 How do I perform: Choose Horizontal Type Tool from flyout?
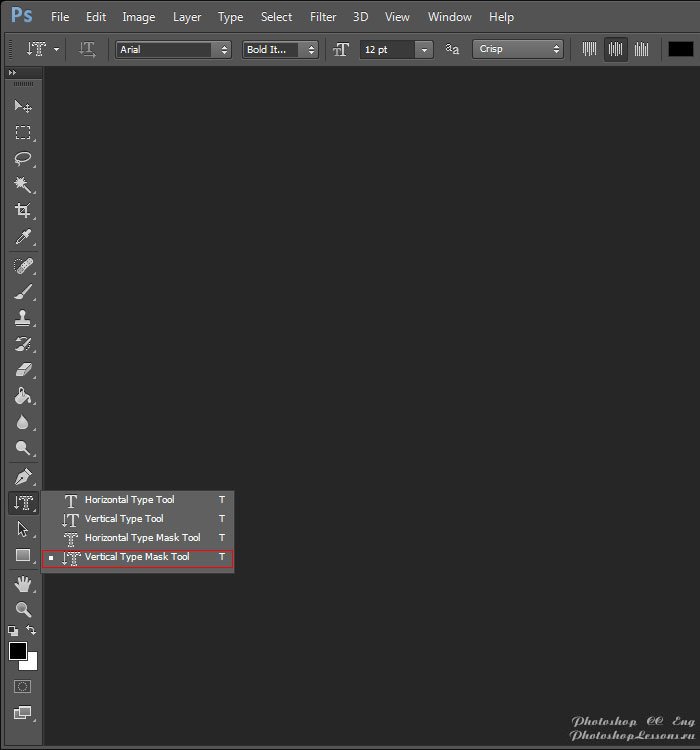pos(129,500)
